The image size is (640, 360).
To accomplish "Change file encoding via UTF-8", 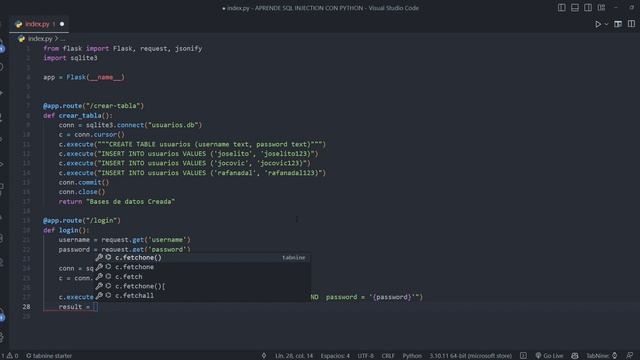I will click(x=366, y=356).
